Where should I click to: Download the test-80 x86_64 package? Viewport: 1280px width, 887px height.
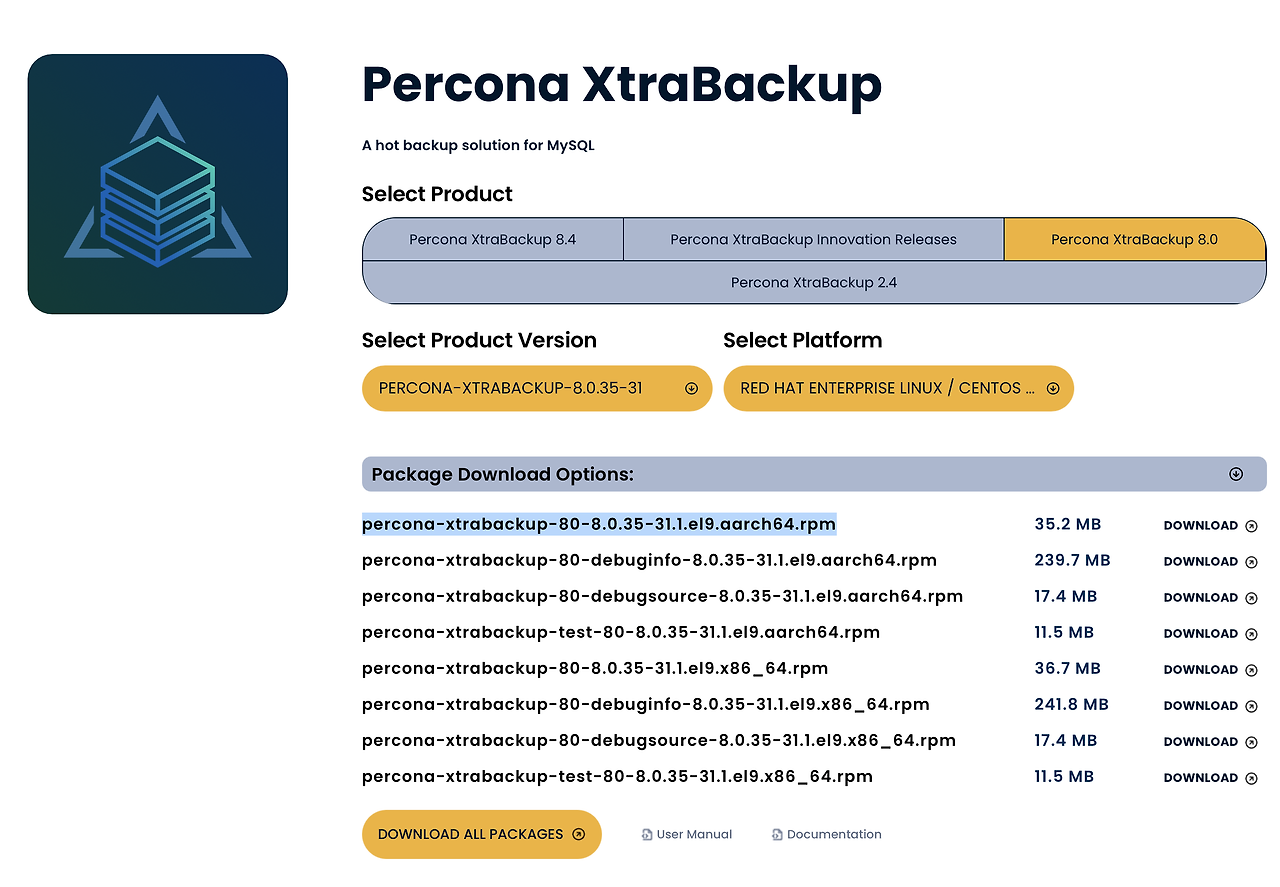[x=1210, y=777]
